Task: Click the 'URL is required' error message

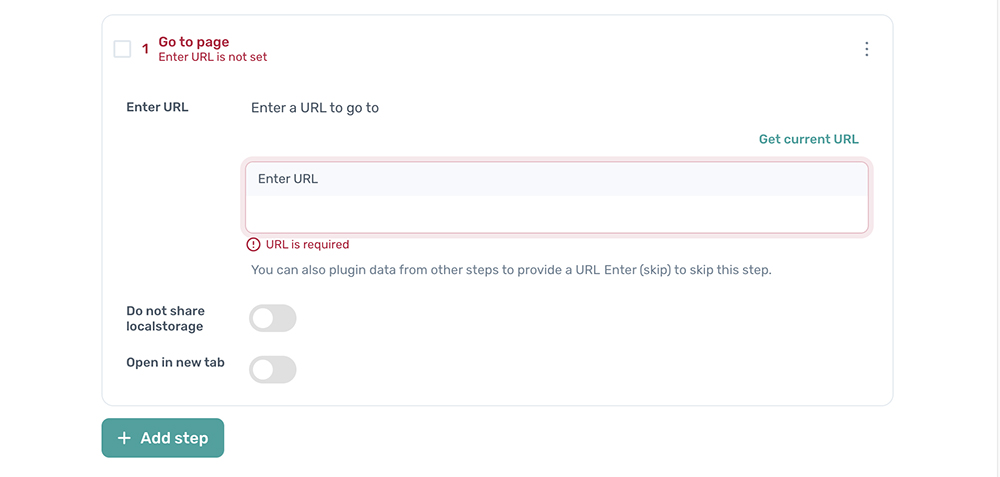Action: tap(308, 245)
